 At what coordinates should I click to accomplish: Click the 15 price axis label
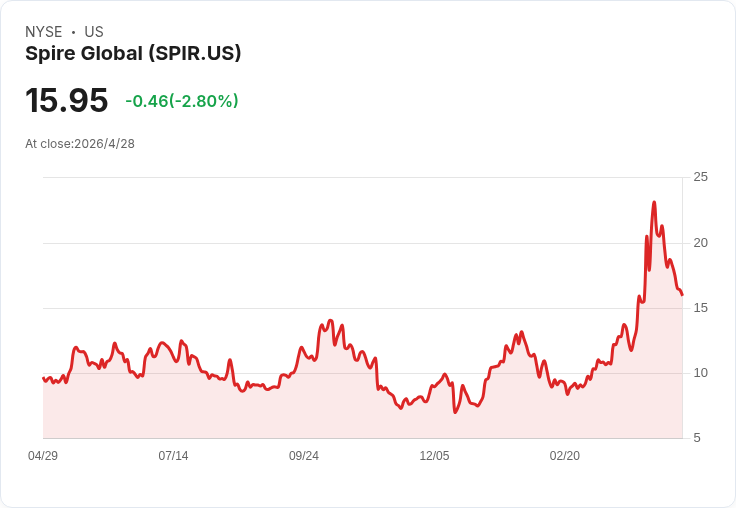(x=701, y=307)
